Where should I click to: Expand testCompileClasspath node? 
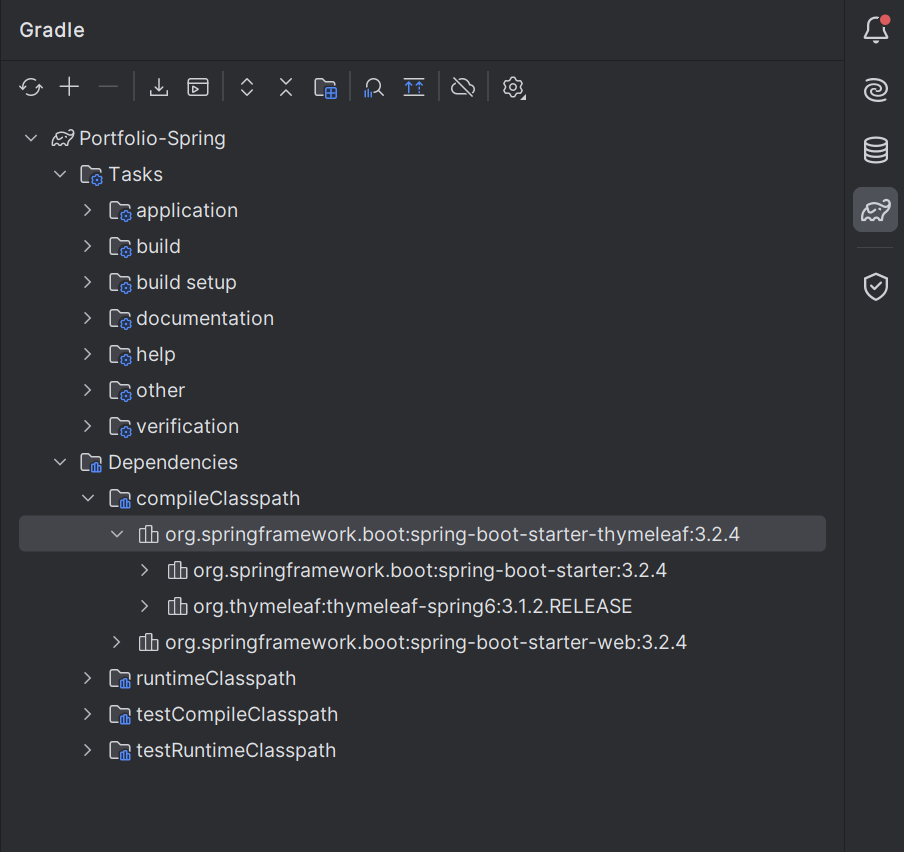pos(88,714)
